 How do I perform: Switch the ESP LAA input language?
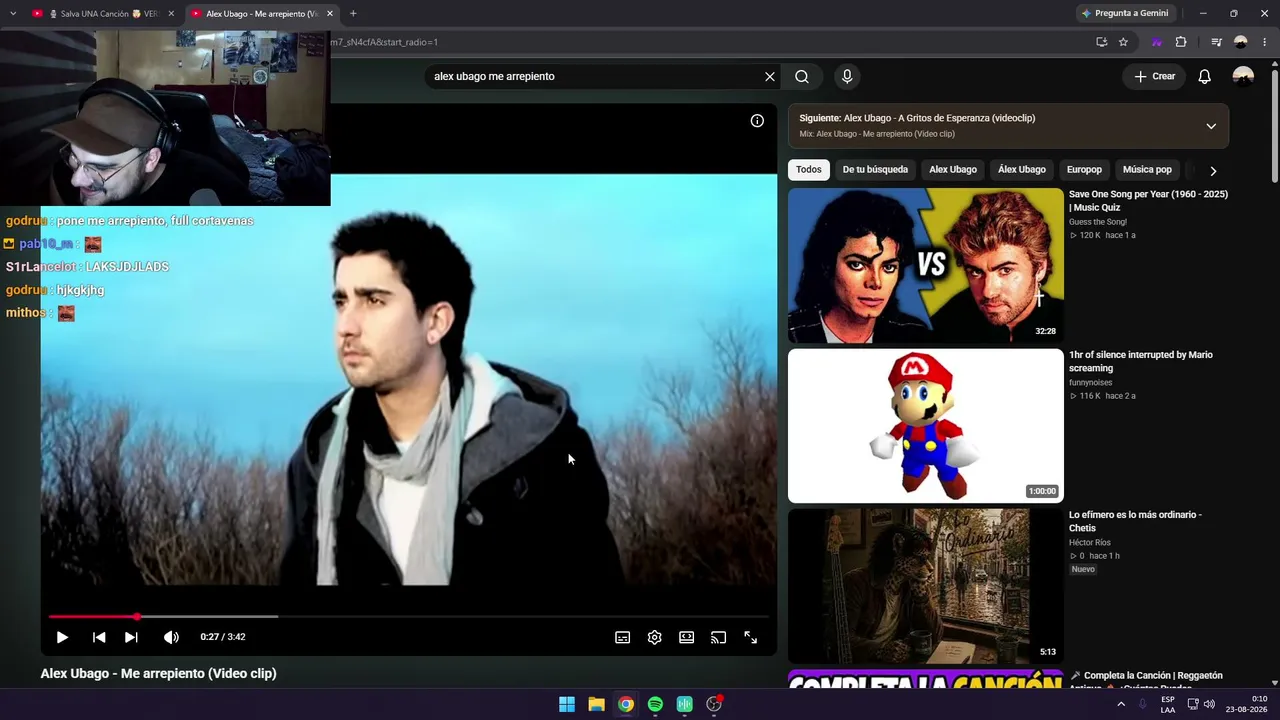[1168, 704]
